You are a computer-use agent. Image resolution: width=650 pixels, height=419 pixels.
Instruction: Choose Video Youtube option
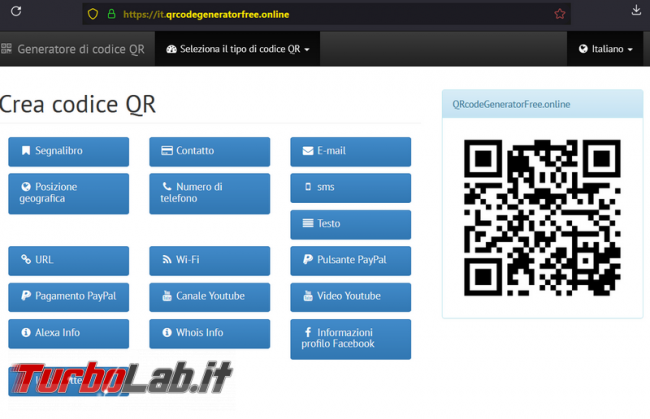(350, 297)
